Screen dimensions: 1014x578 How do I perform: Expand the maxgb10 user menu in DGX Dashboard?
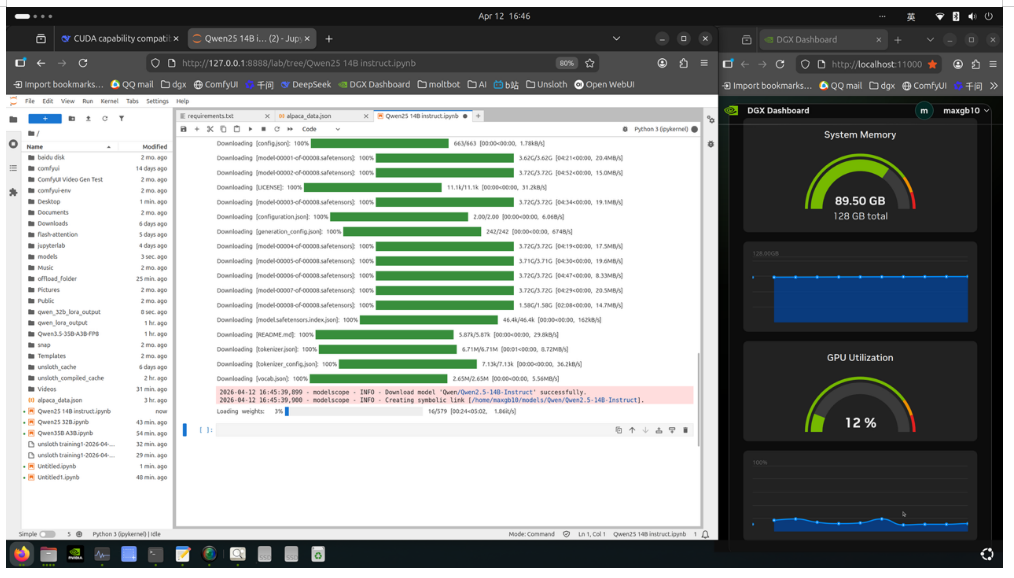965,111
